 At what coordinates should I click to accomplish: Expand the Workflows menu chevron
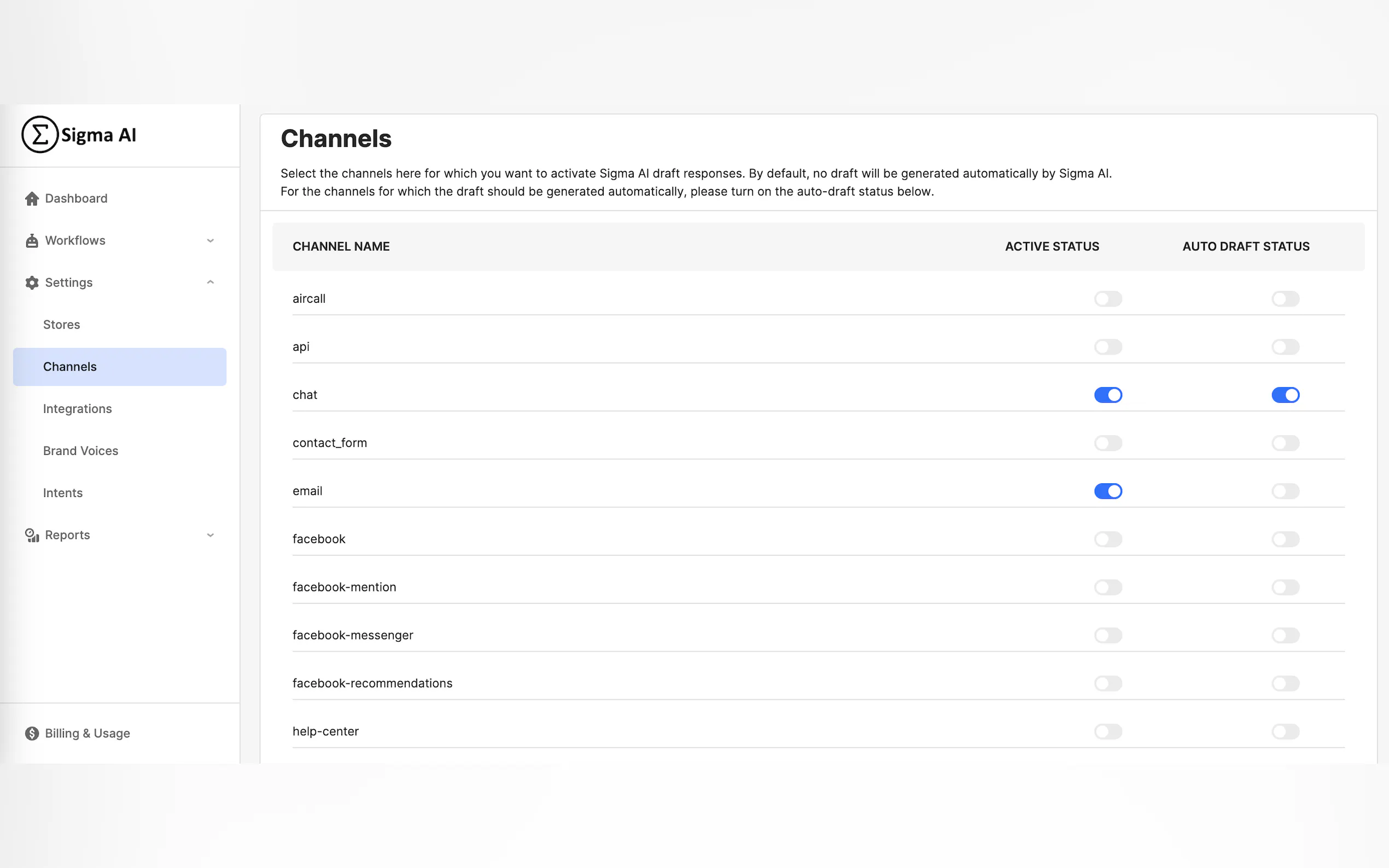coord(210,241)
